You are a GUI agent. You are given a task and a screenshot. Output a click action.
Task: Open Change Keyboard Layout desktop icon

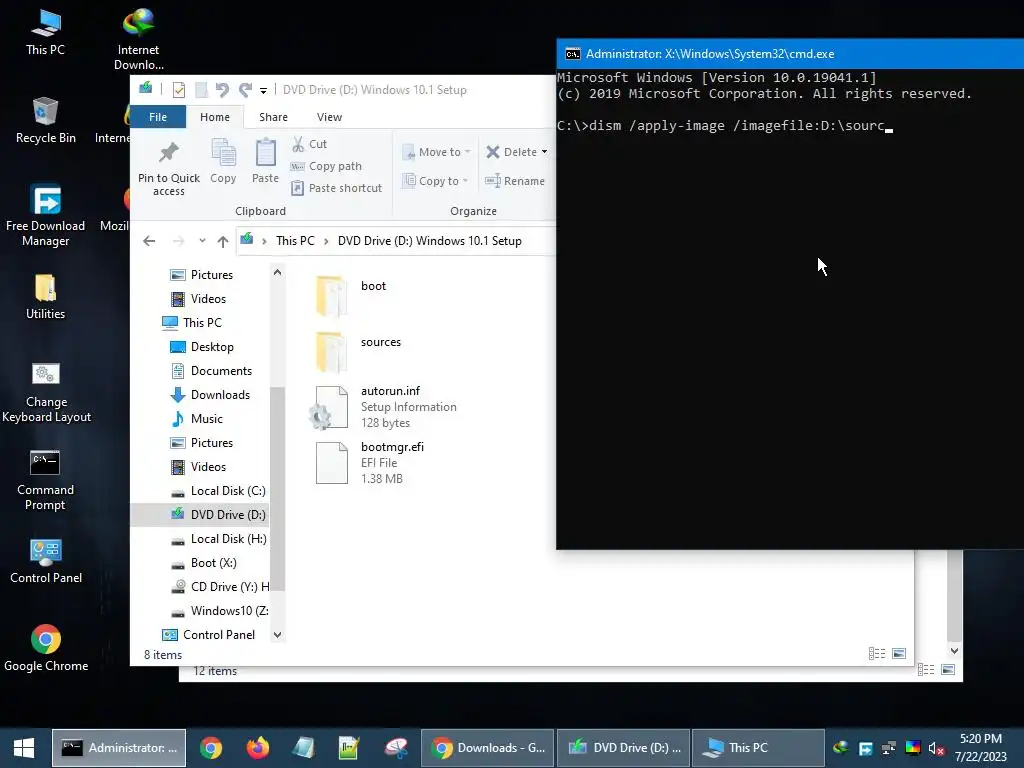[46, 392]
